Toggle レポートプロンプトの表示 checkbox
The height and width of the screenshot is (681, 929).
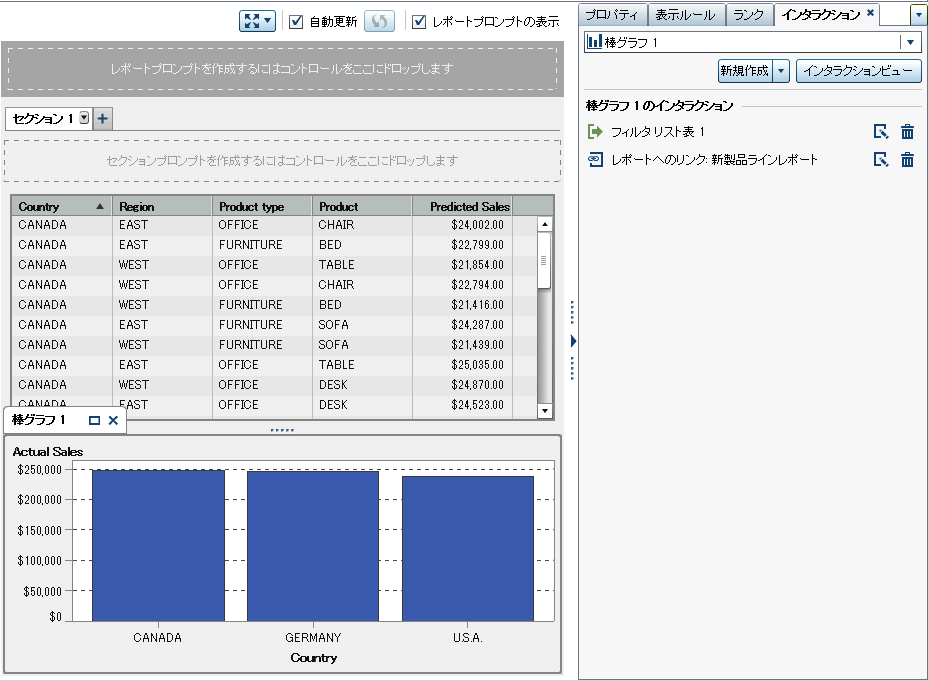point(419,21)
